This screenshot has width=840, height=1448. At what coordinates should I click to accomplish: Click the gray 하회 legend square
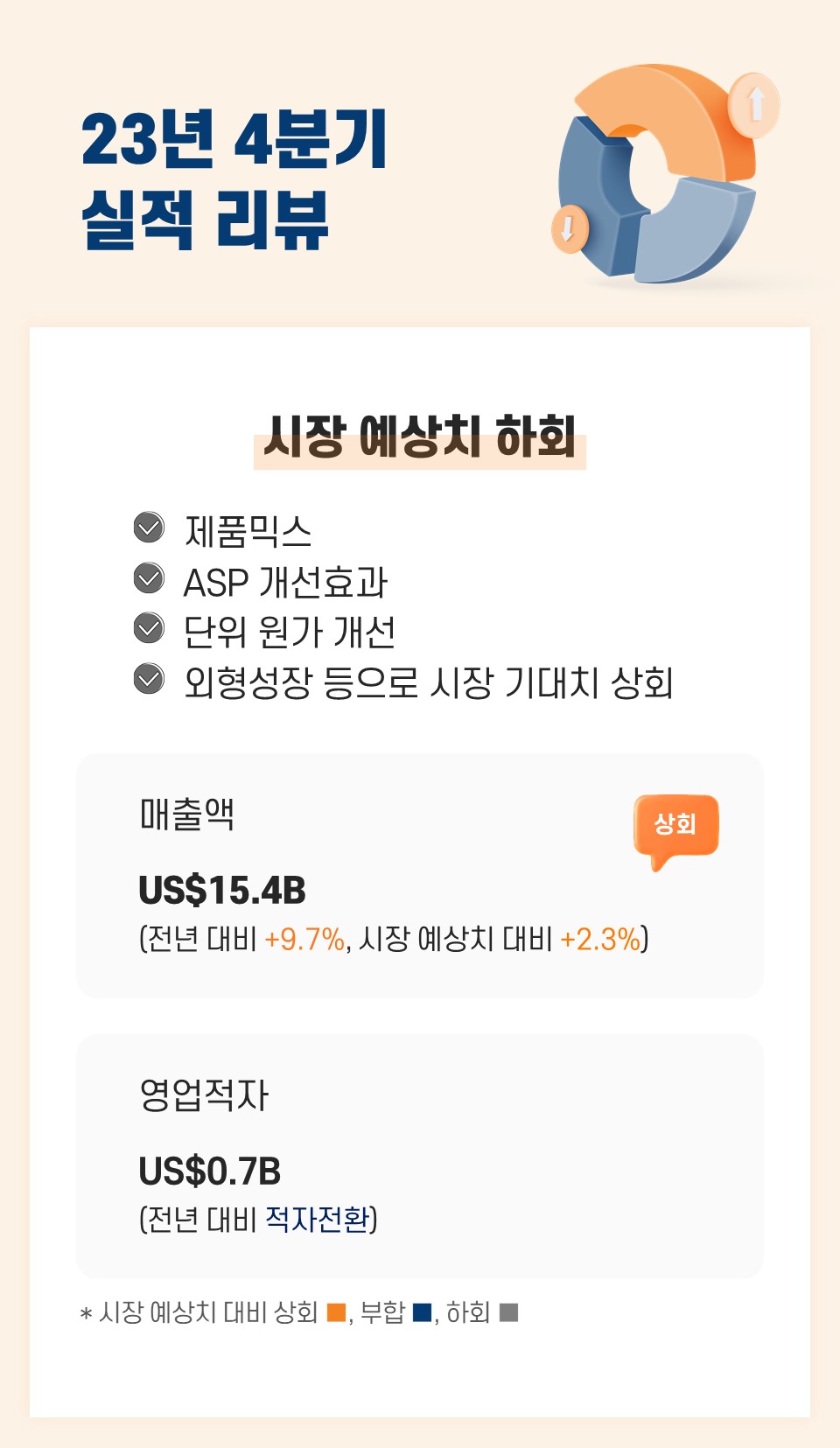click(508, 1312)
